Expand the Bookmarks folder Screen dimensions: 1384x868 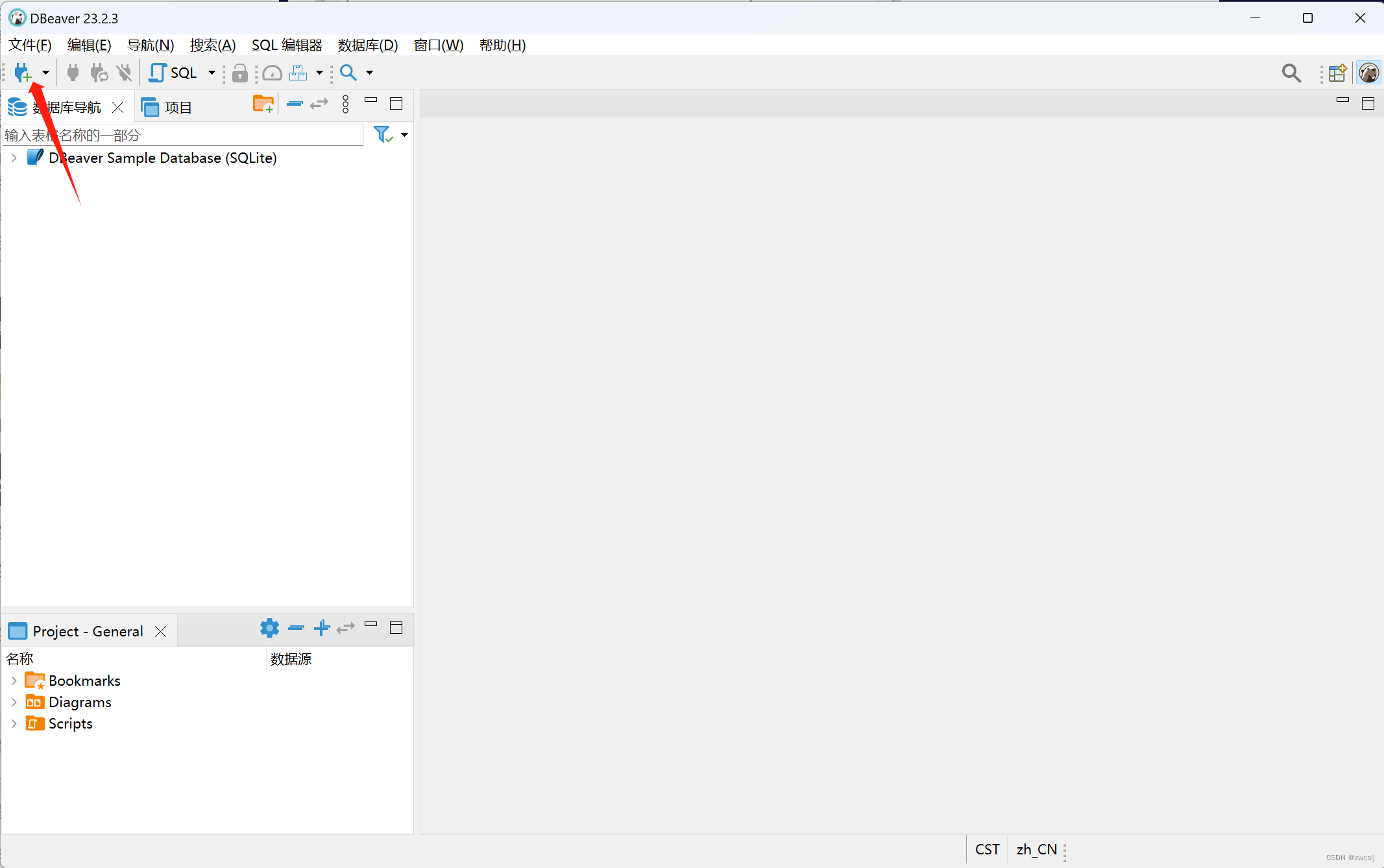pyautogui.click(x=14, y=681)
